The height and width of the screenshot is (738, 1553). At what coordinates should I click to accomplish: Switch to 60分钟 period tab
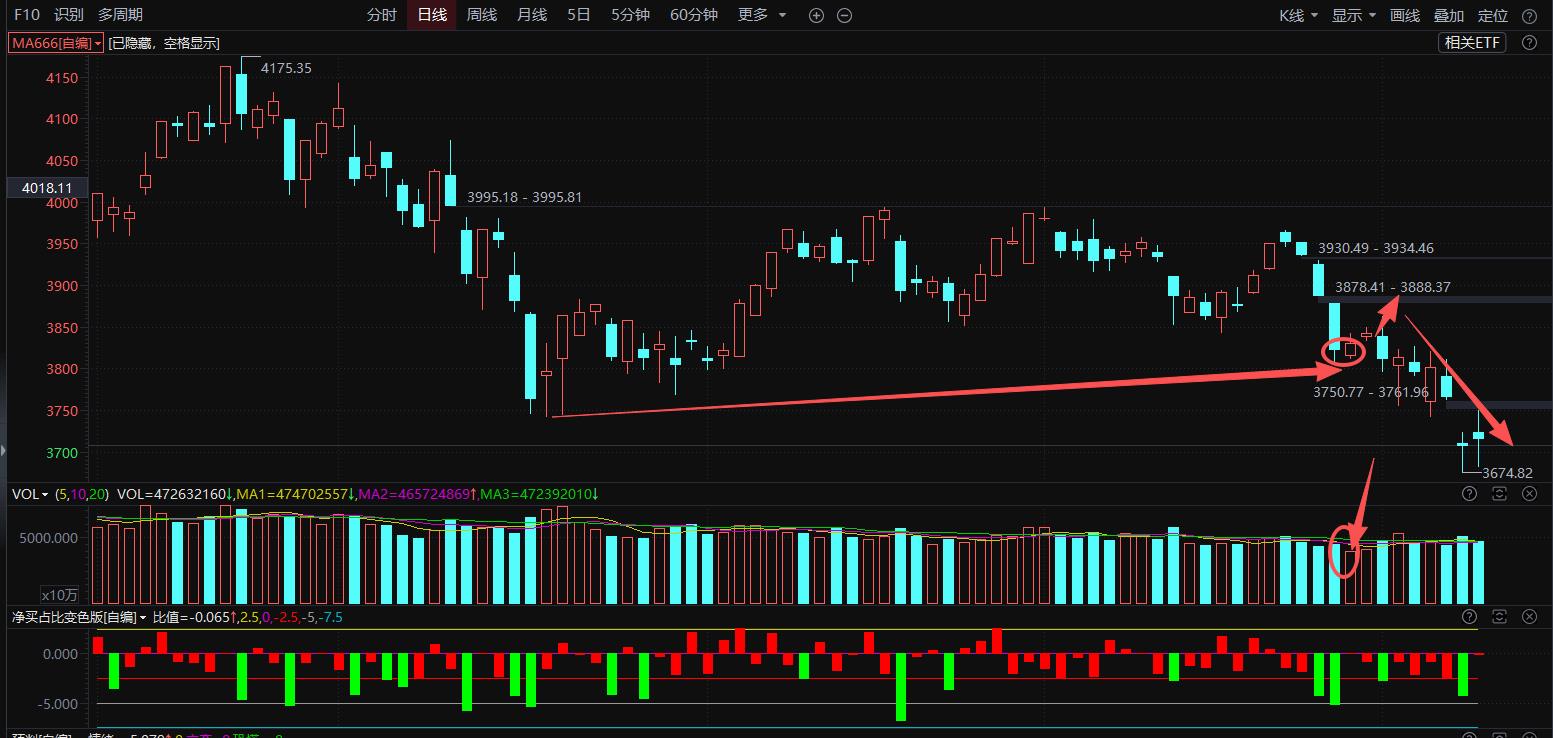(693, 15)
